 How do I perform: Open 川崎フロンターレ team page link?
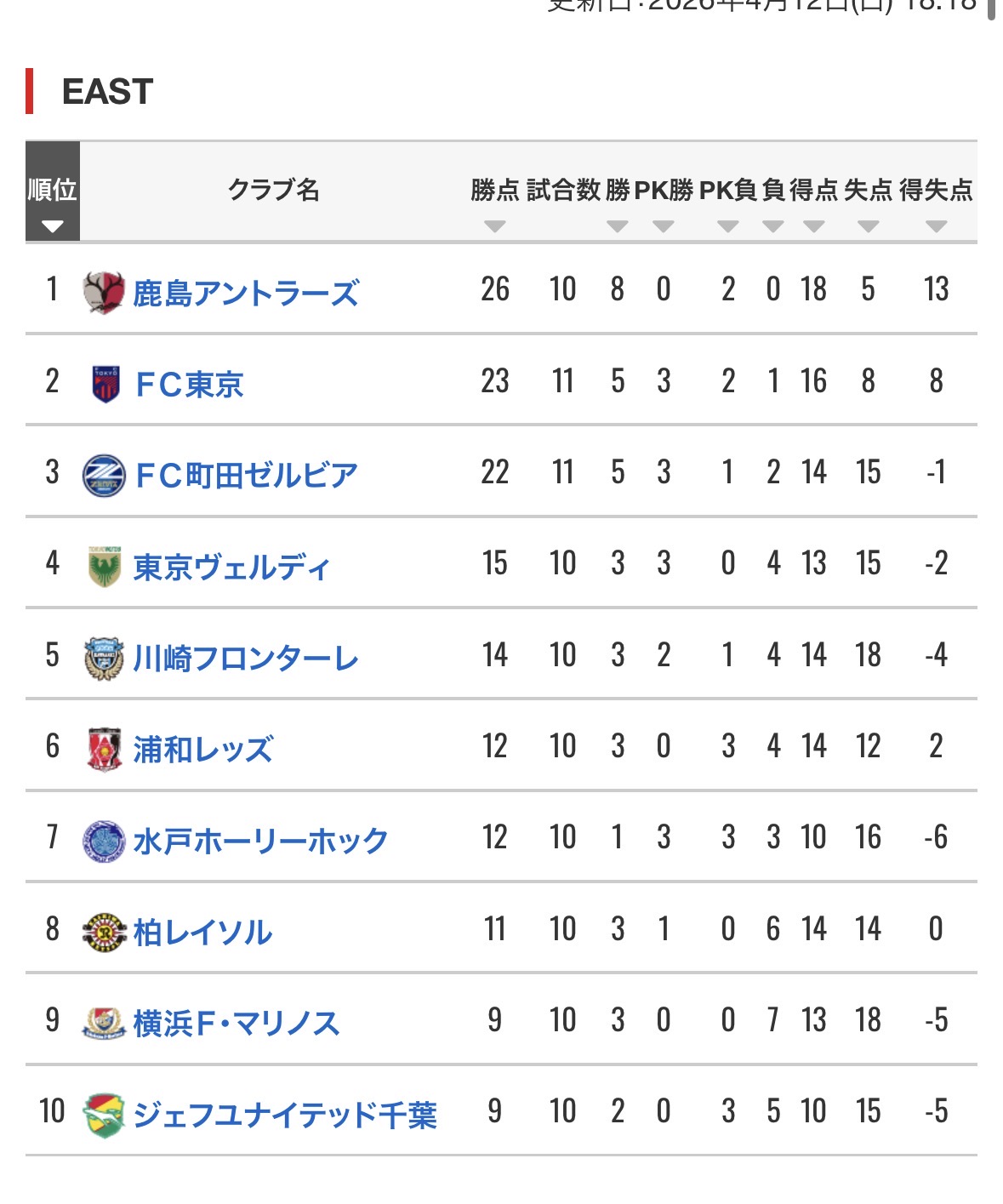[x=246, y=659]
